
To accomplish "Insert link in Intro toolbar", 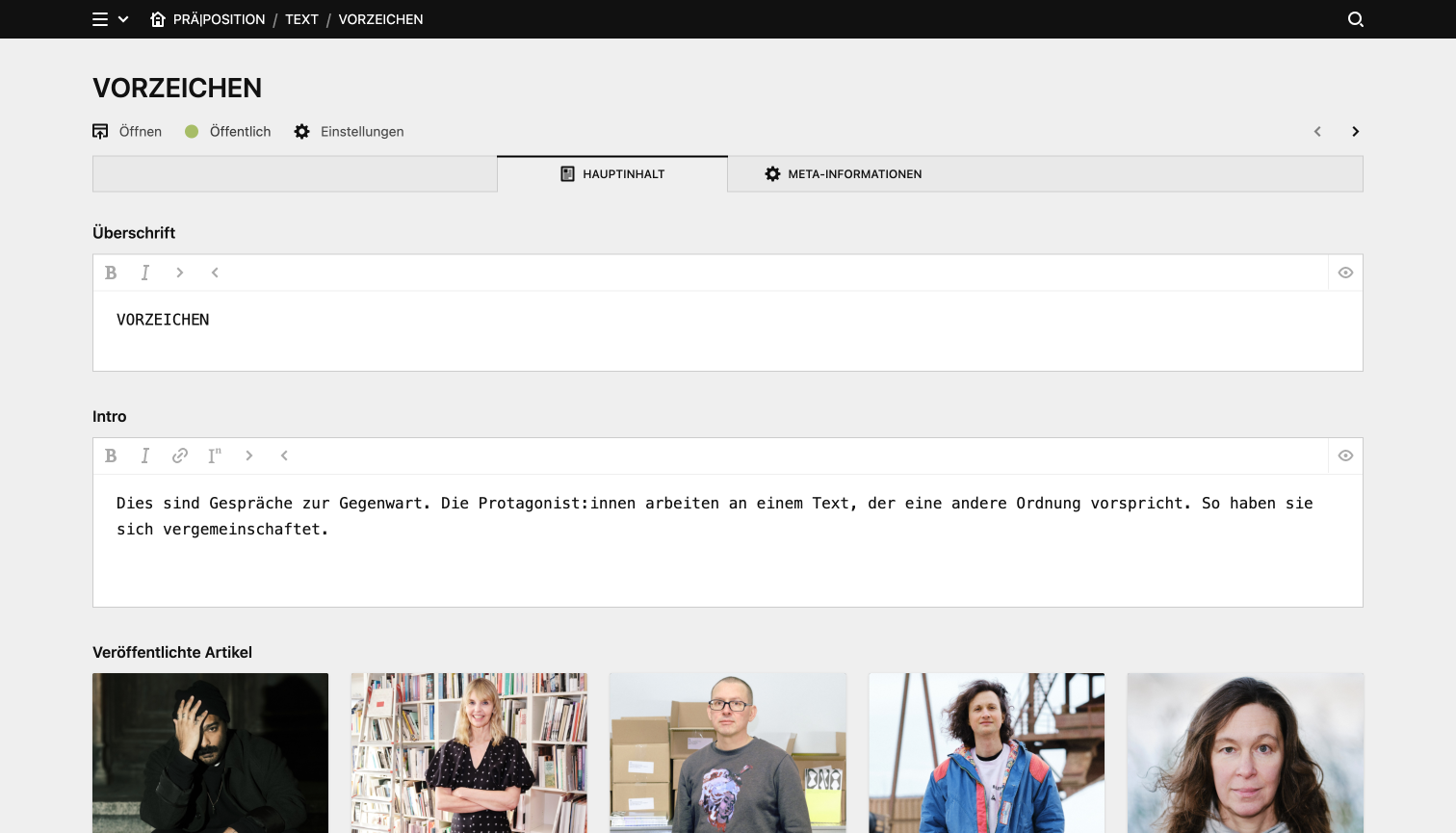I will (x=180, y=456).
